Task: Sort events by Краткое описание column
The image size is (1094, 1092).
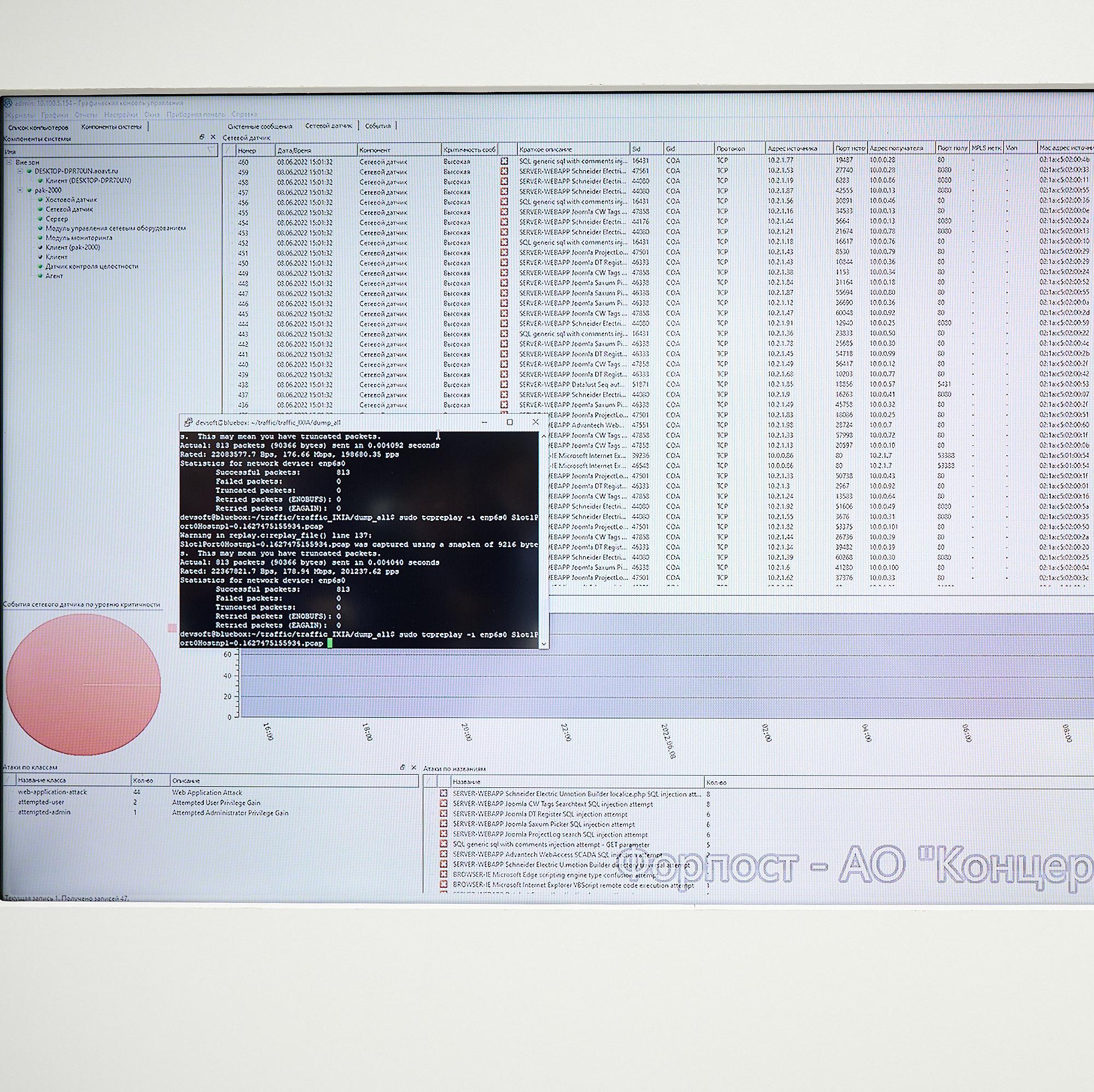Action: [x=573, y=149]
